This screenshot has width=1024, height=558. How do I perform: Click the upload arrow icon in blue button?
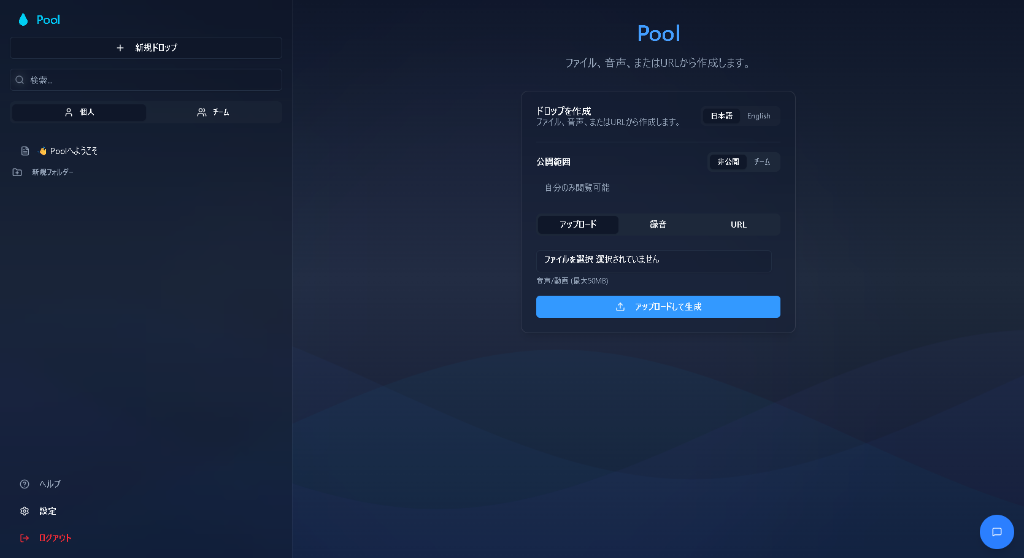tap(620, 307)
